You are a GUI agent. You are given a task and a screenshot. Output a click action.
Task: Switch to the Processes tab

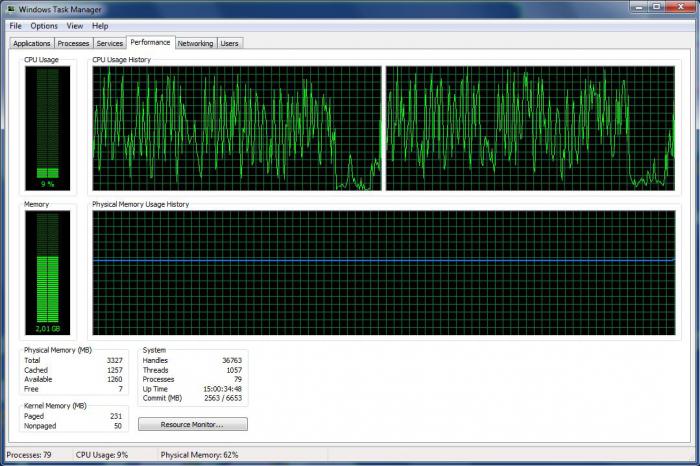73,43
